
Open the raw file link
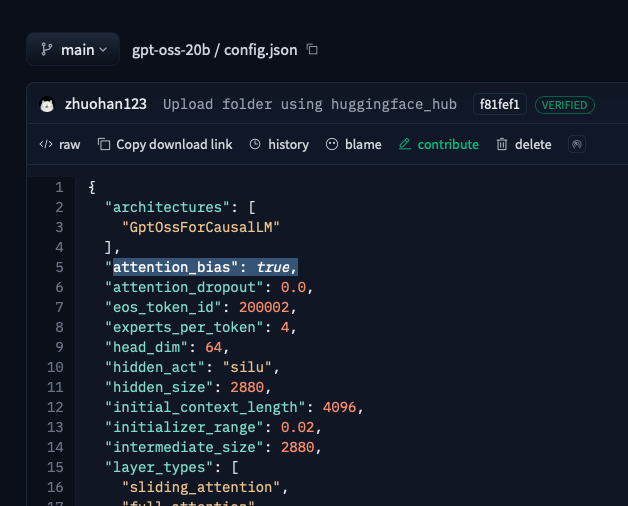coord(70,145)
